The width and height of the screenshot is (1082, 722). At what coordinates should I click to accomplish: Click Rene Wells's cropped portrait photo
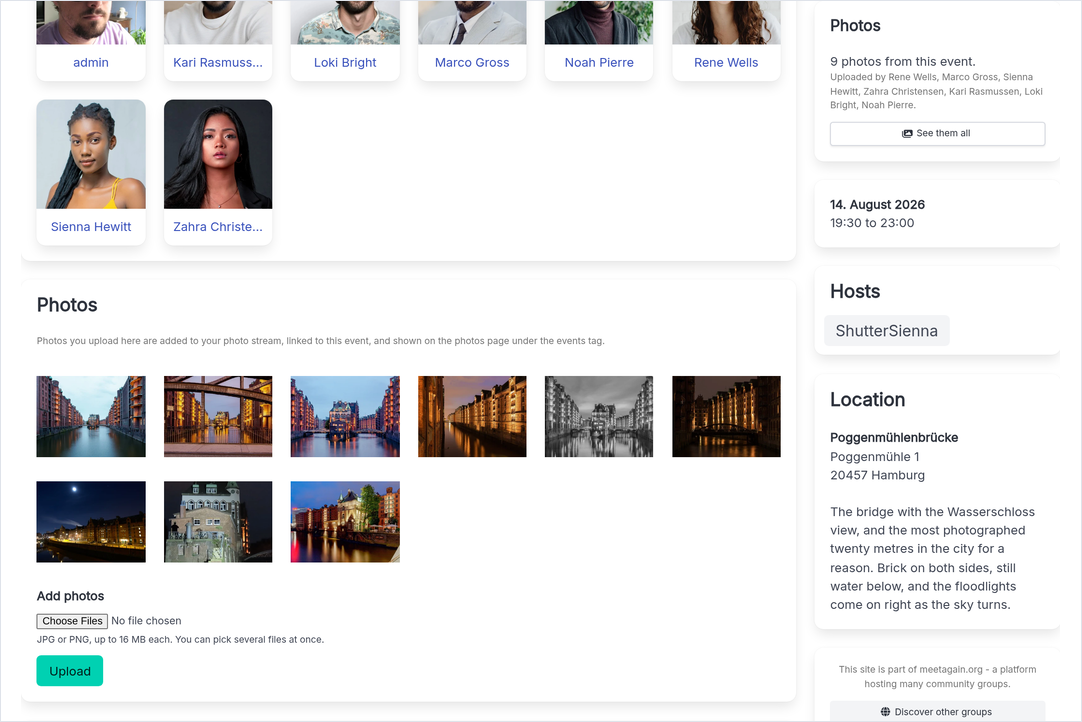[726, 22]
